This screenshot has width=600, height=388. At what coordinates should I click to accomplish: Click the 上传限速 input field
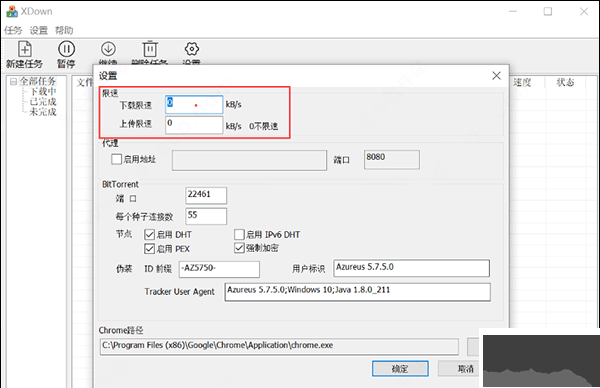[x=194, y=125]
